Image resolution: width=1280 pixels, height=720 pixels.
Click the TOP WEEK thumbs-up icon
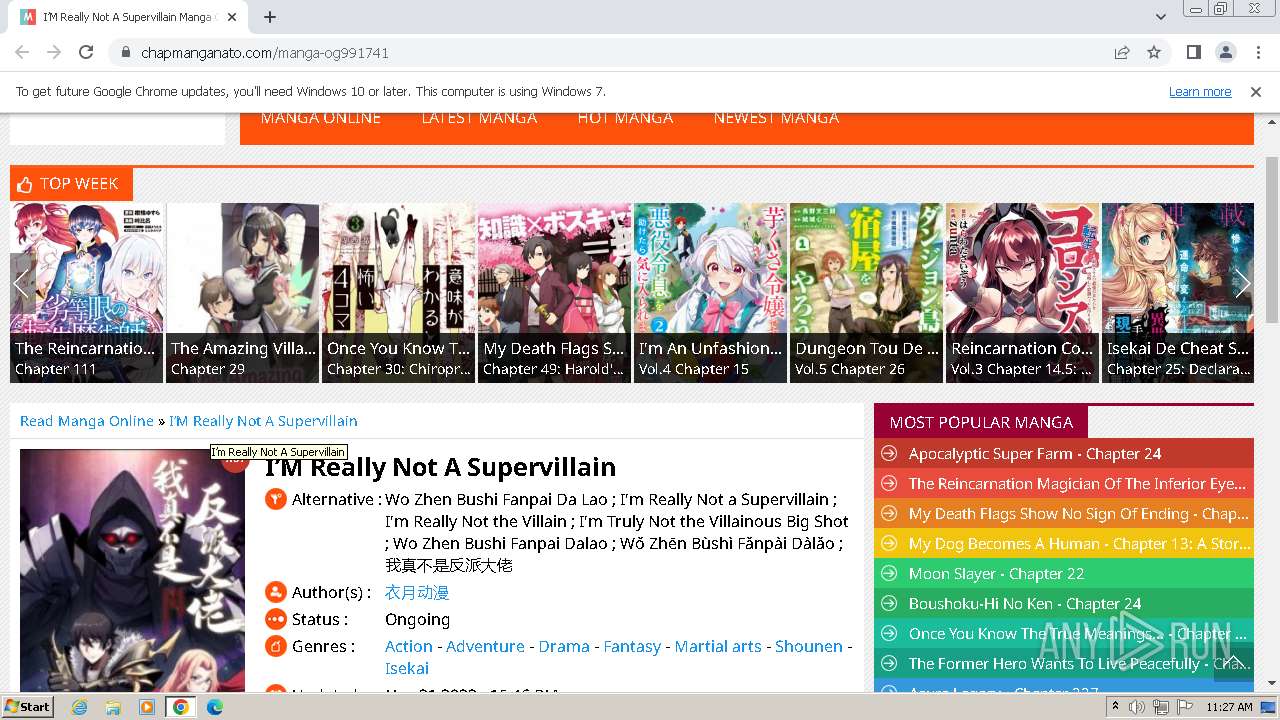tap(26, 184)
